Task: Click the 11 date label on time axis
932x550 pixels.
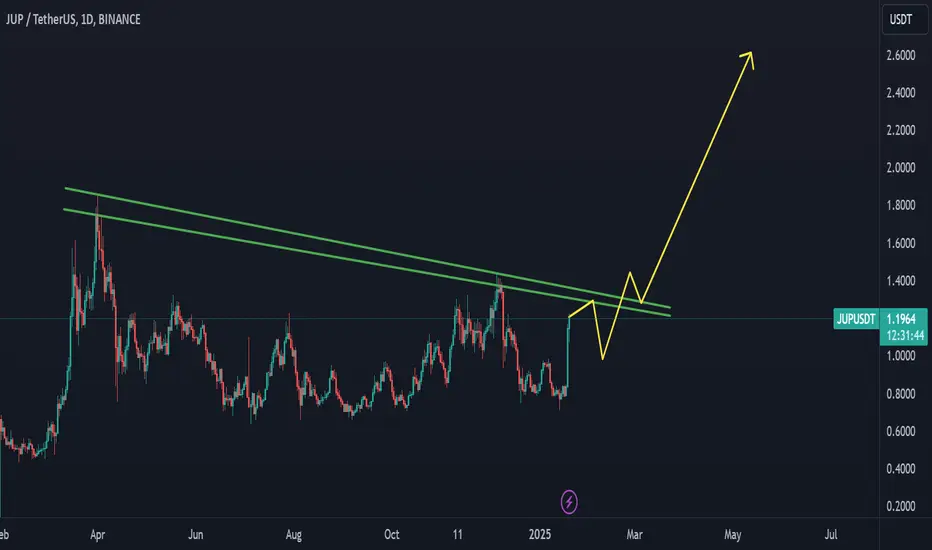Action: [x=457, y=535]
